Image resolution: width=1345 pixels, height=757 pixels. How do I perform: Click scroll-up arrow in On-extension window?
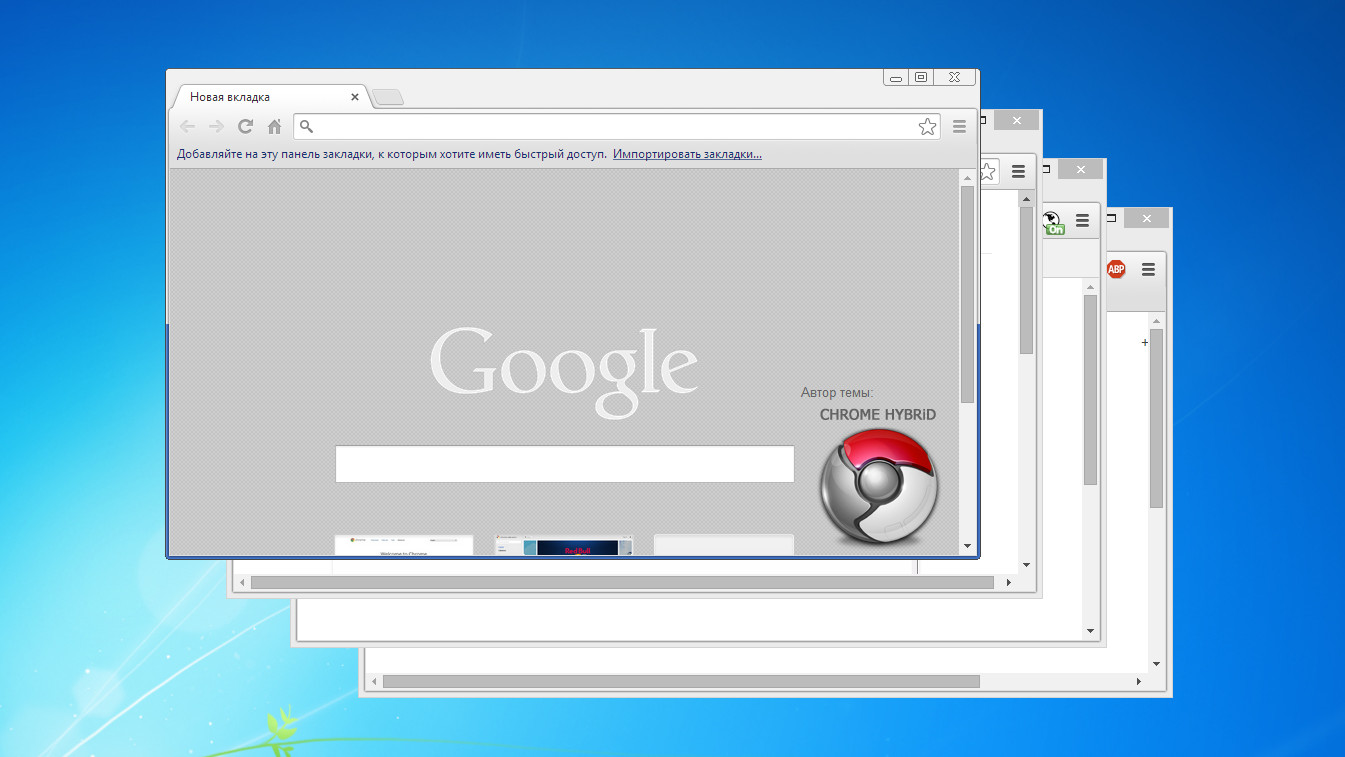point(1090,287)
